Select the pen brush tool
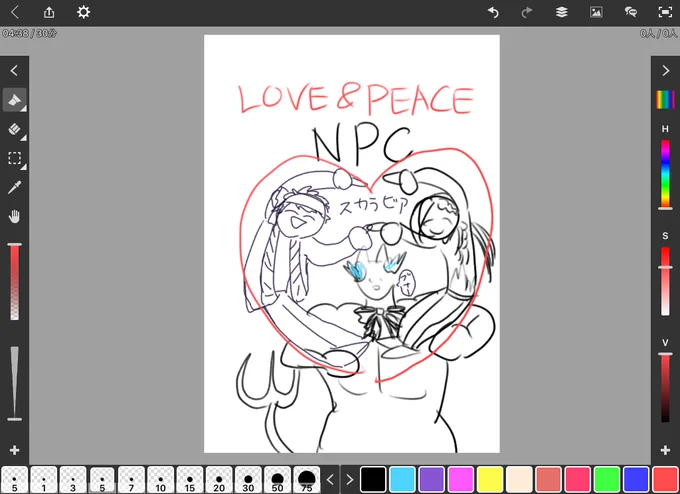The width and height of the screenshot is (680, 494). pos(15,100)
